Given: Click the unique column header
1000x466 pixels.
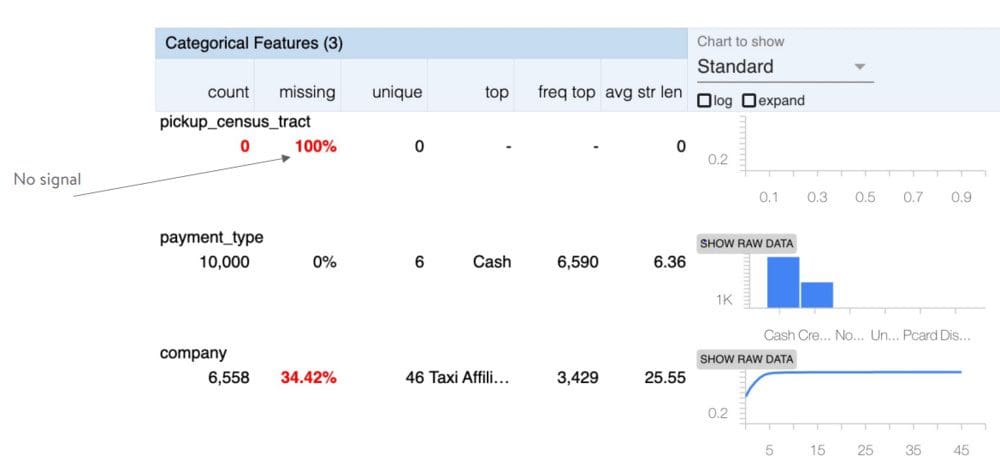Looking at the screenshot, I should coord(397,92).
